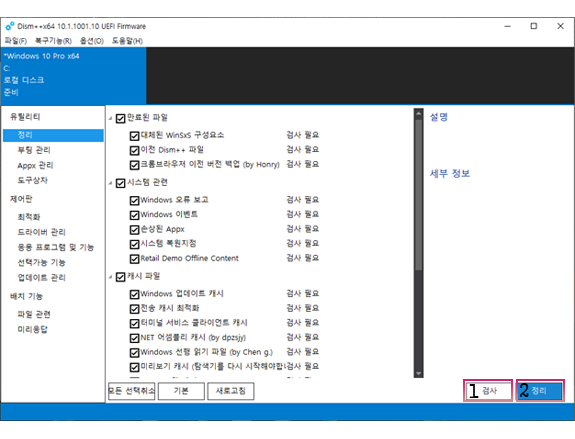The width and height of the screenshot is (575, 439).
Task: Select 정리 in the sidebar
Action: tap(53, 135)
